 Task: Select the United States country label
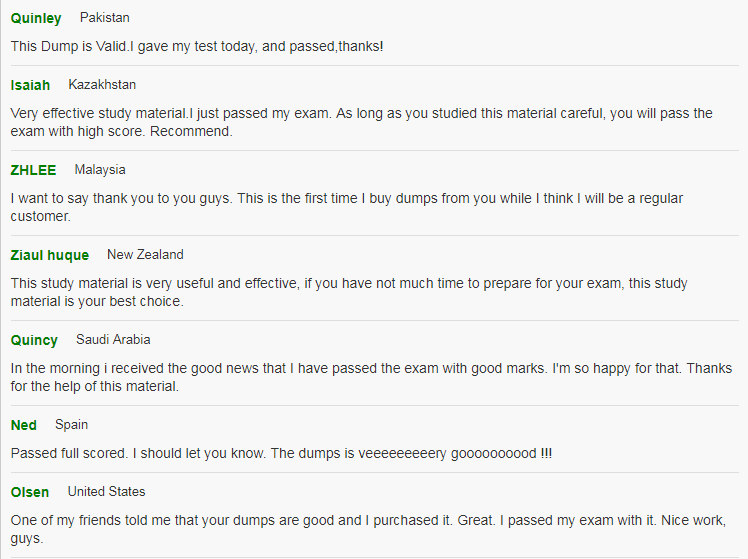click(x=106, y=491)
